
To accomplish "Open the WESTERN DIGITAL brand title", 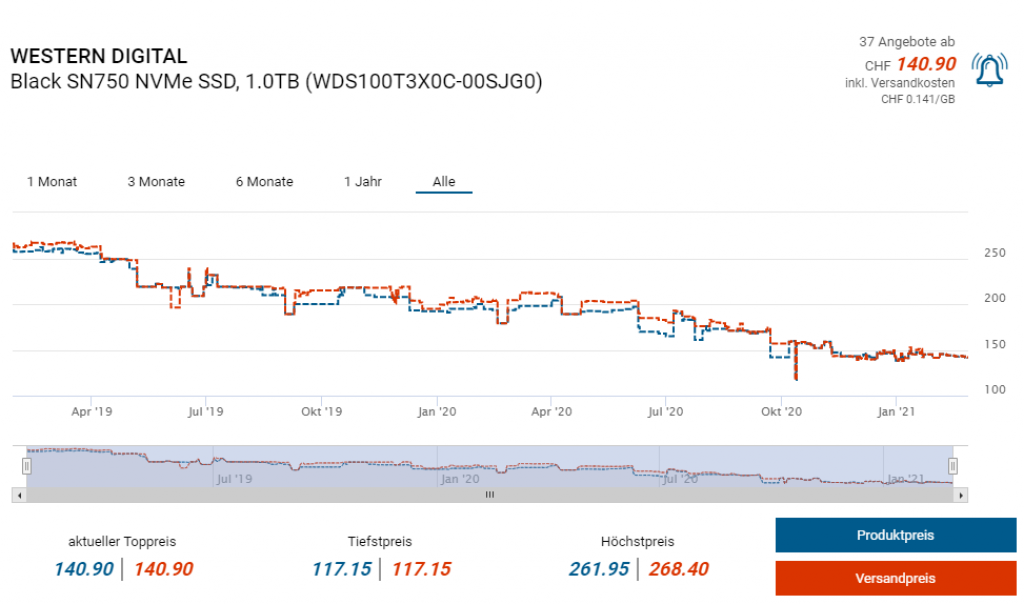I will pyautogui.click(x=98, y=57).
